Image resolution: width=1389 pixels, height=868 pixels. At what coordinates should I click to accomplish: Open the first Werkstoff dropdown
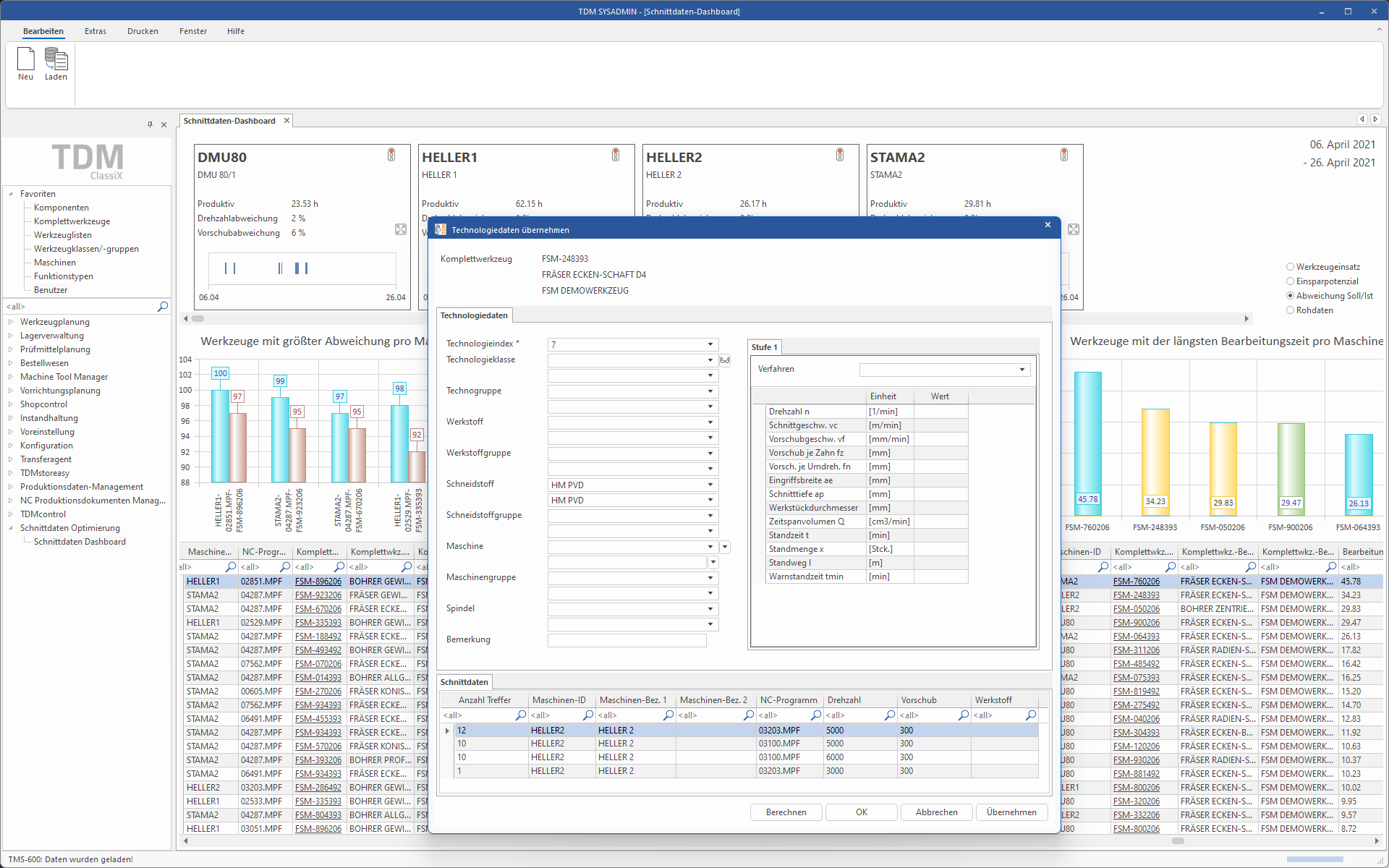710,422
